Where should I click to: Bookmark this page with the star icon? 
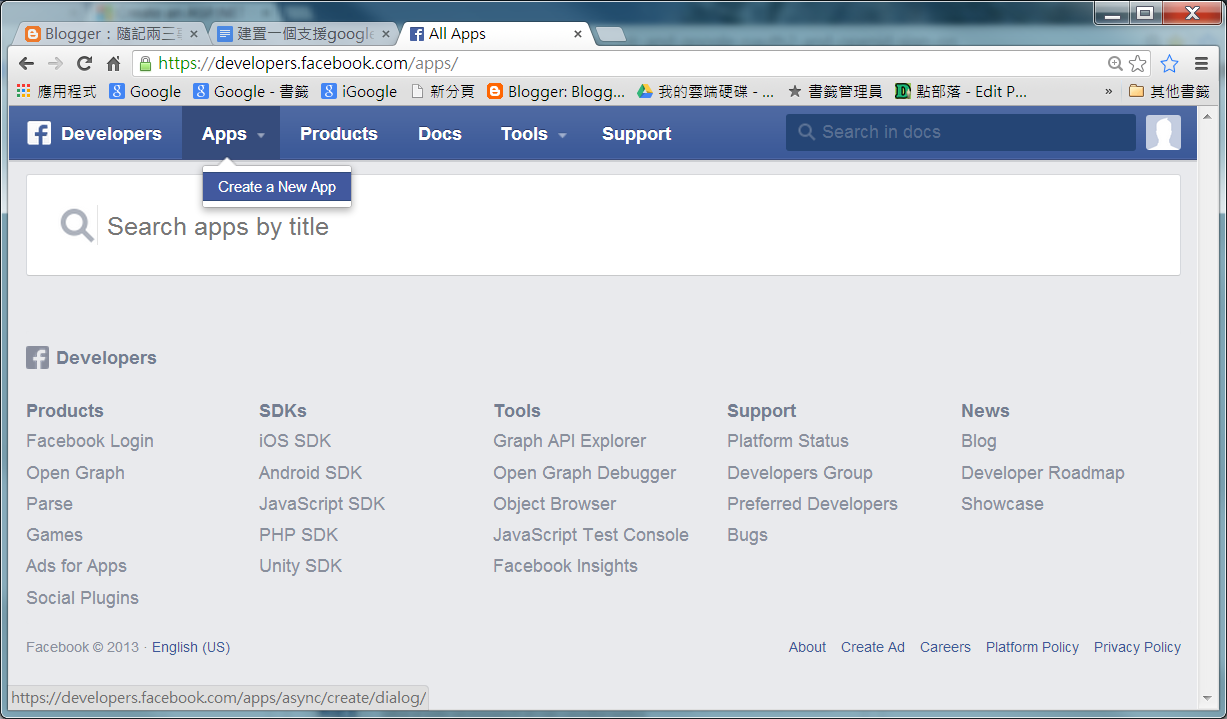point(1138,63)
